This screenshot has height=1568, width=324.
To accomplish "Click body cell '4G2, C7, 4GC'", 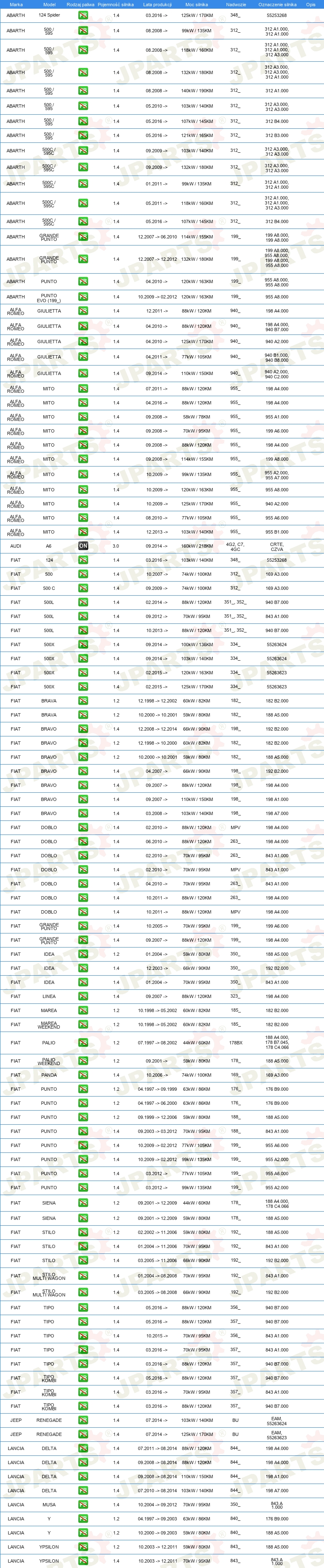I will pyautogui.click(x=235, y=547).
